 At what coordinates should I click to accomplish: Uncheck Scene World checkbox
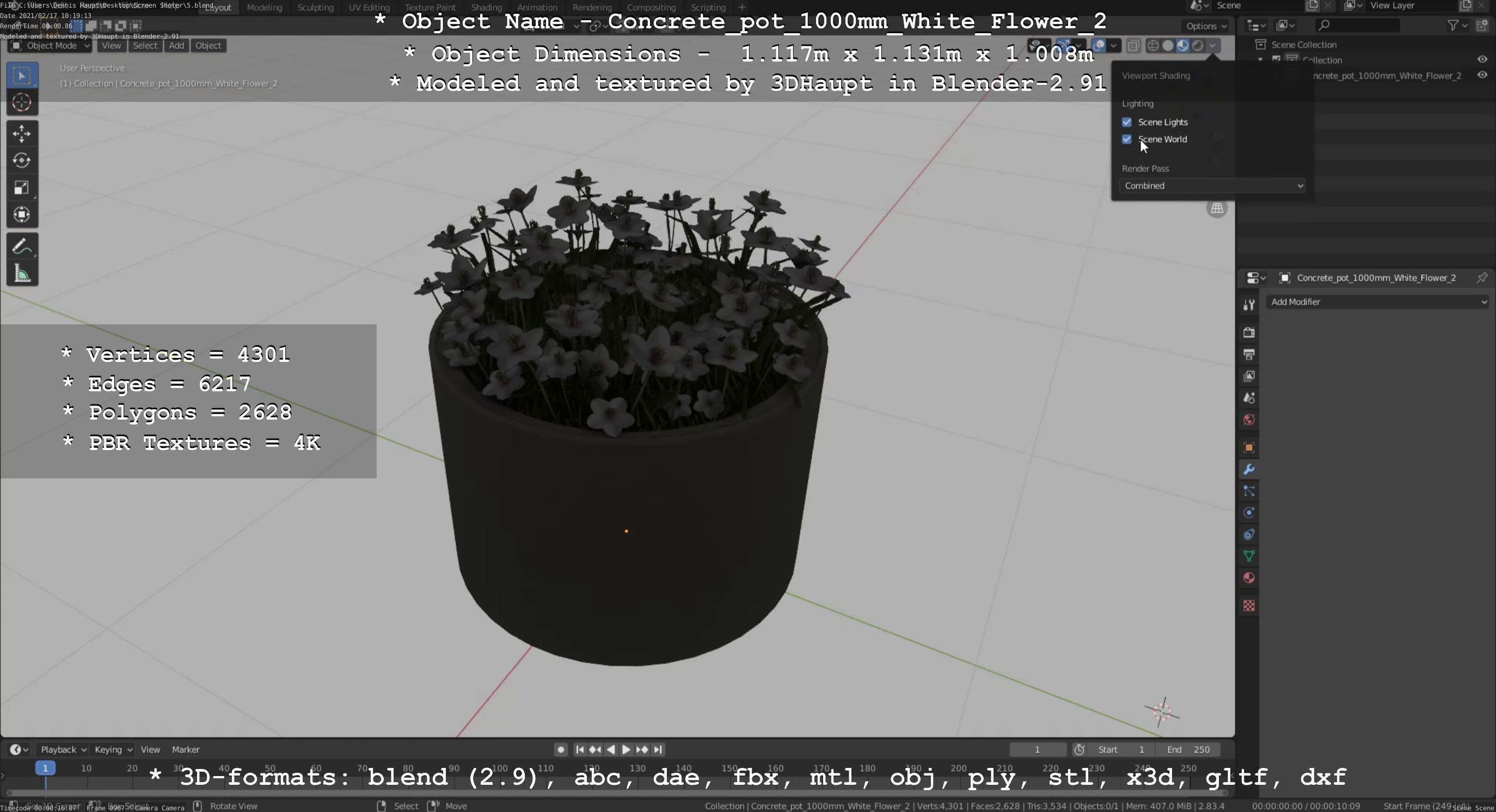[1127, 139]
